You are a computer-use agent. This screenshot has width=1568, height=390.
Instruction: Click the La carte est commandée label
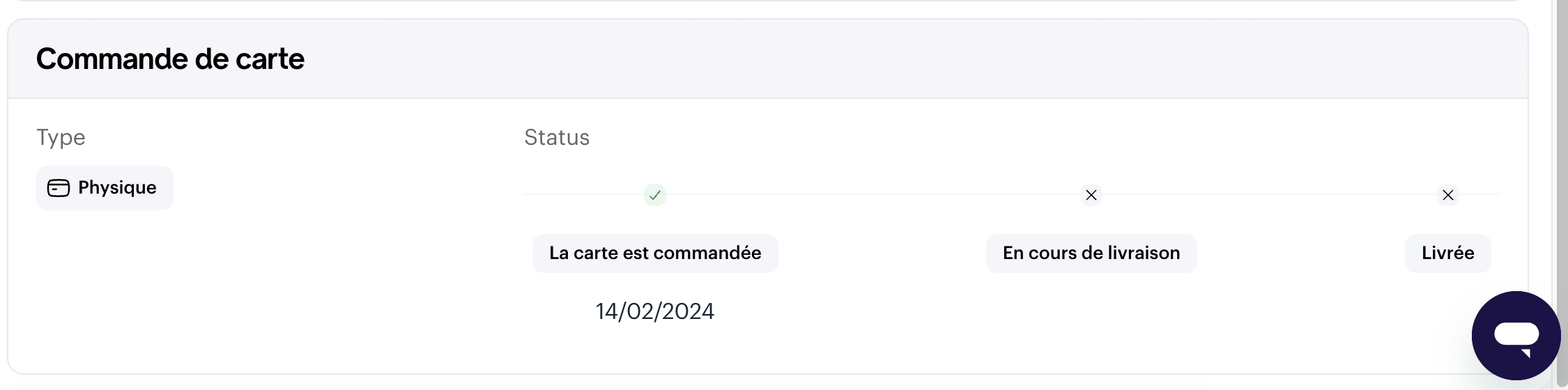click(x=655, y=253)
